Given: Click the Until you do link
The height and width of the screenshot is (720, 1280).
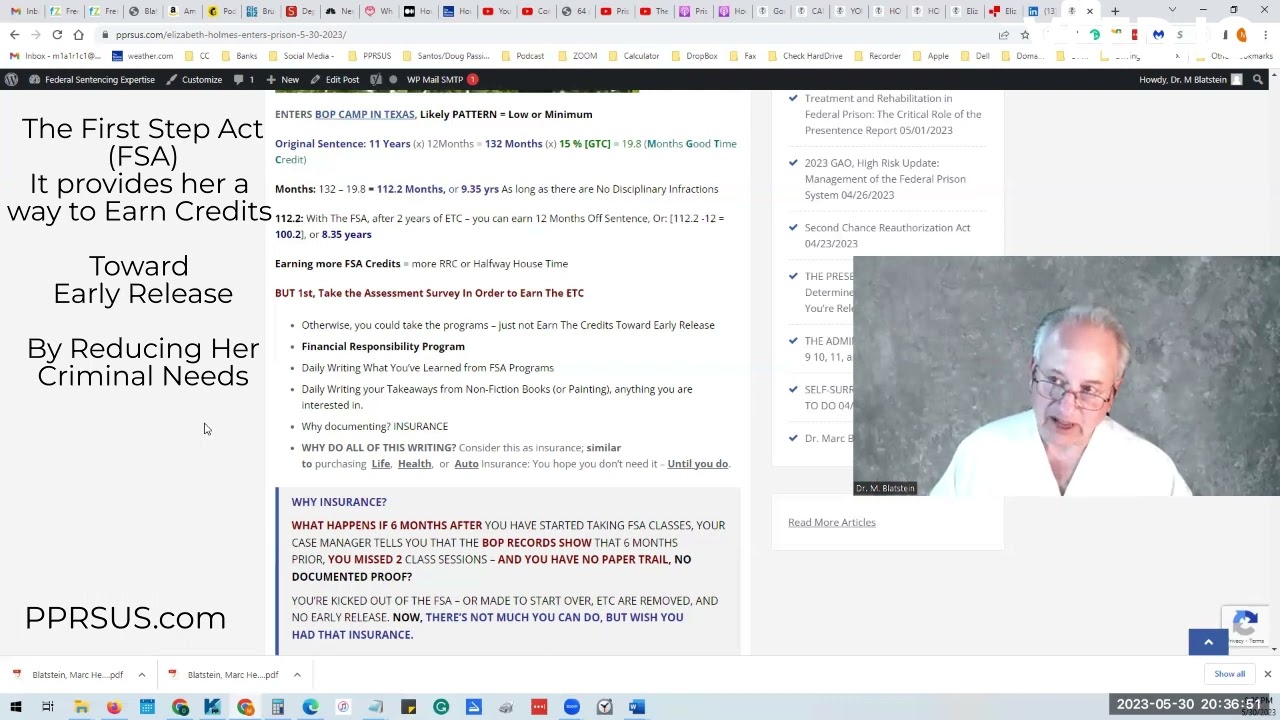Looking at the screenshot, I should click(x=697, y=464).
